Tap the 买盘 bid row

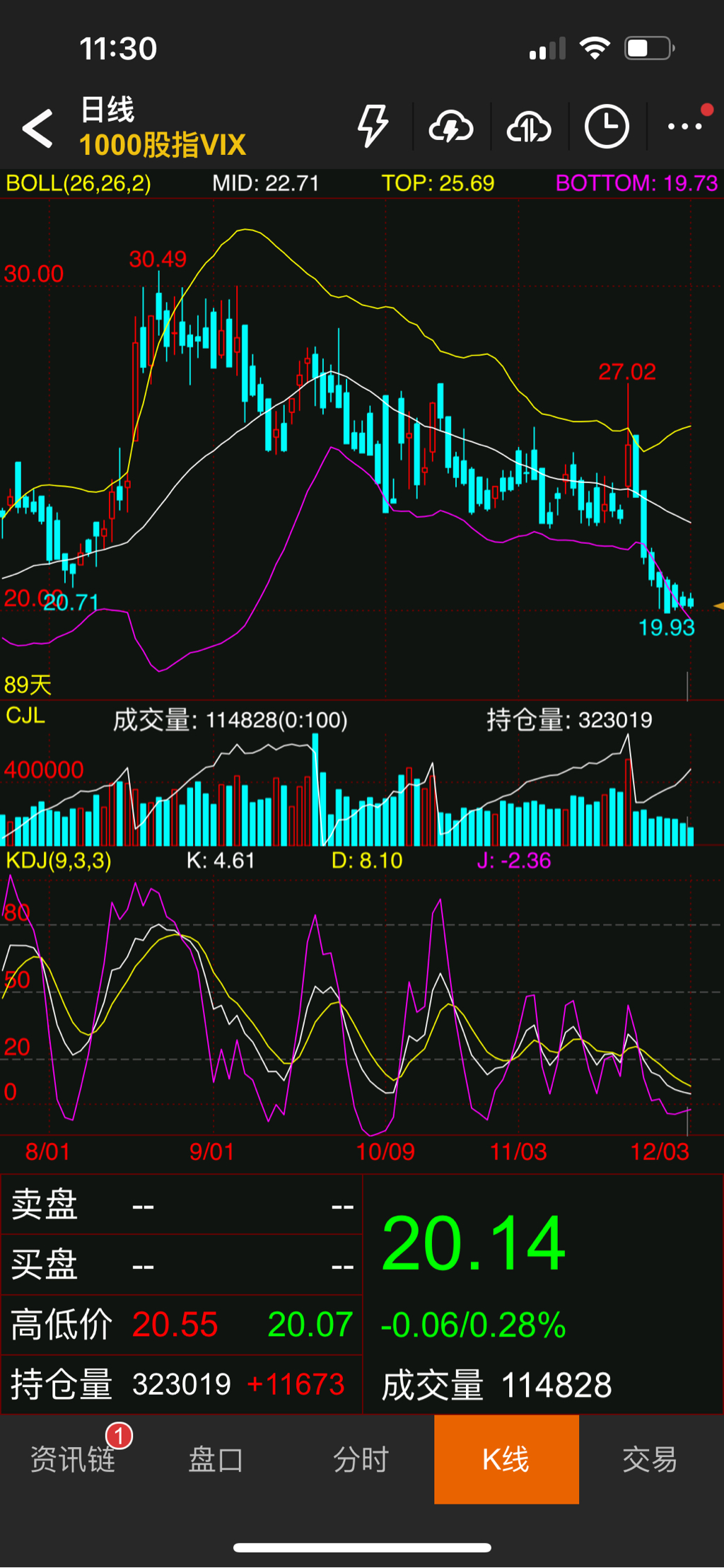(182, 1265)
